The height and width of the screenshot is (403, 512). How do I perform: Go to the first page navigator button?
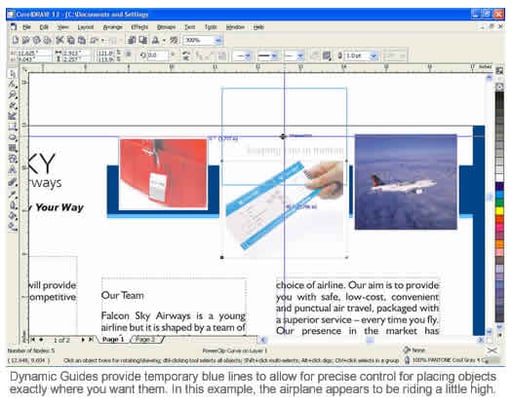33,340
